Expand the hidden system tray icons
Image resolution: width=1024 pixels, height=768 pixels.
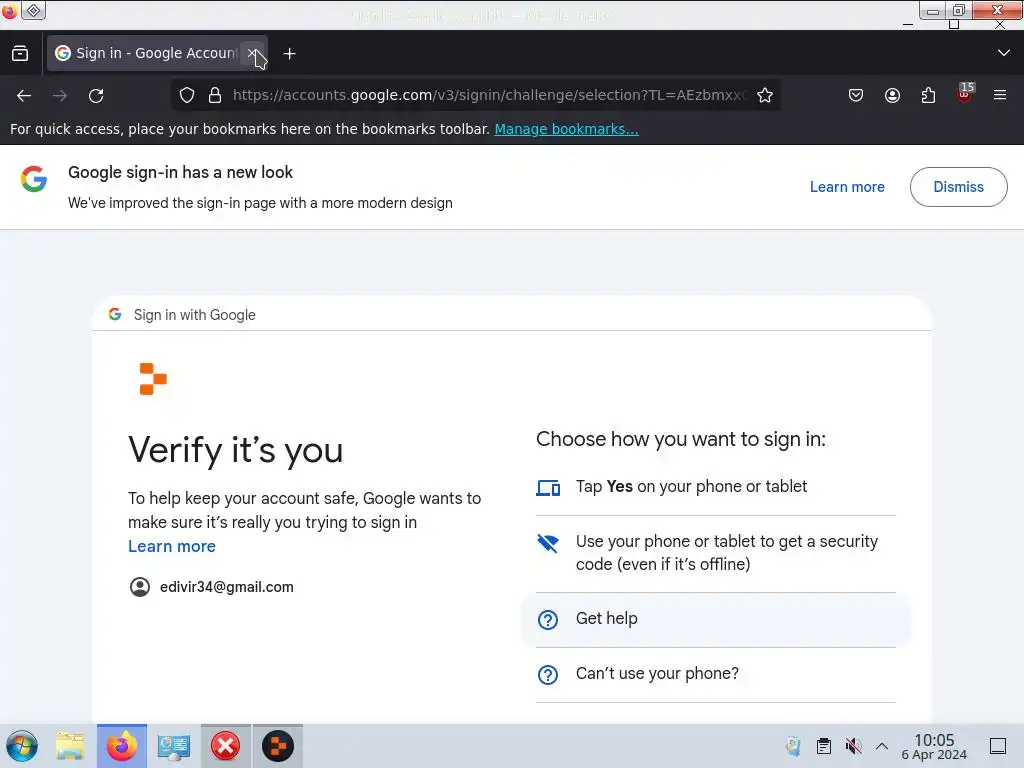coord(882,746)
